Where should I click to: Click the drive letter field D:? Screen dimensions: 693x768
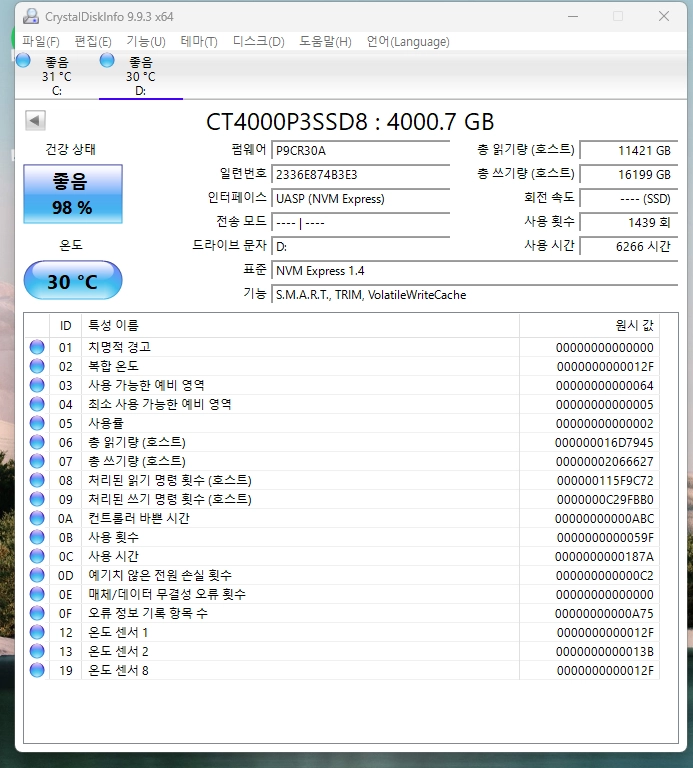click(x=360, y=246)
